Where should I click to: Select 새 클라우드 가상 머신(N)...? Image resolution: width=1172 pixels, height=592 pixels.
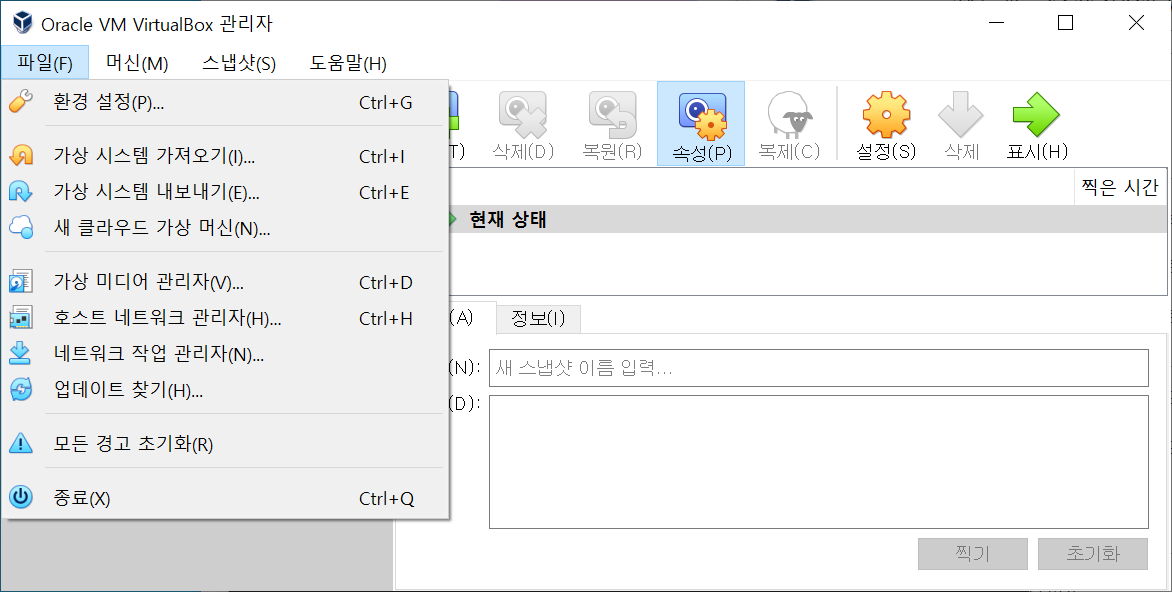pos(225,228)
